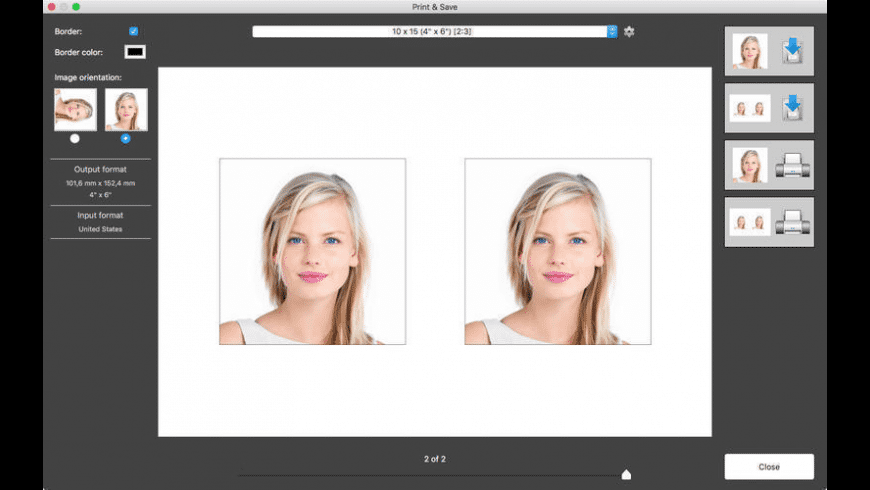Click the Input format label

pos(100,215)
